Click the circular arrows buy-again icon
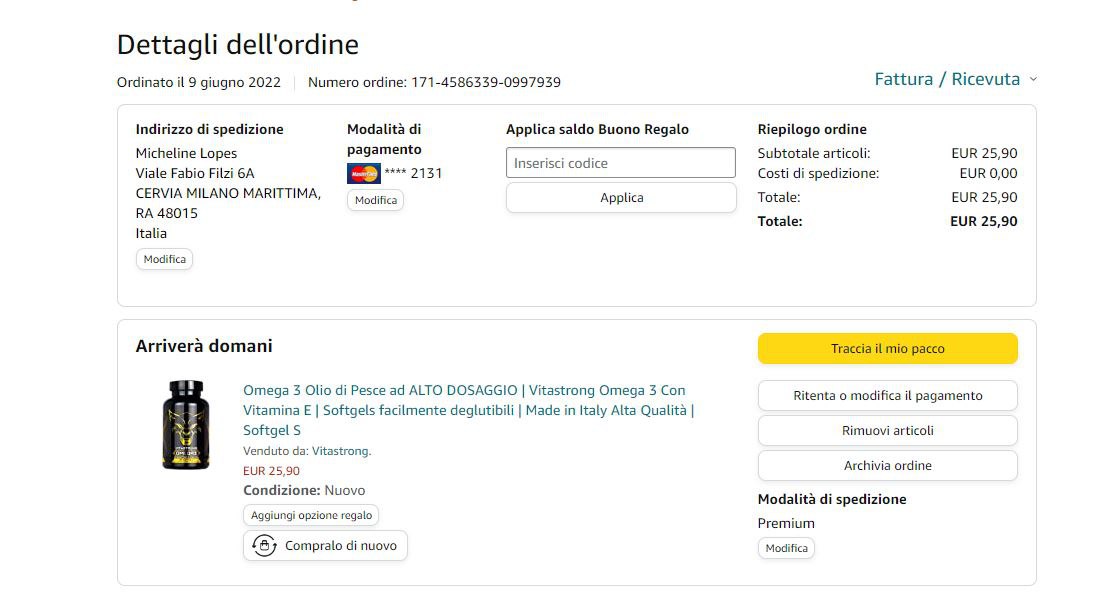Screen dimensions: 1108x605 (x=264, y=546)
